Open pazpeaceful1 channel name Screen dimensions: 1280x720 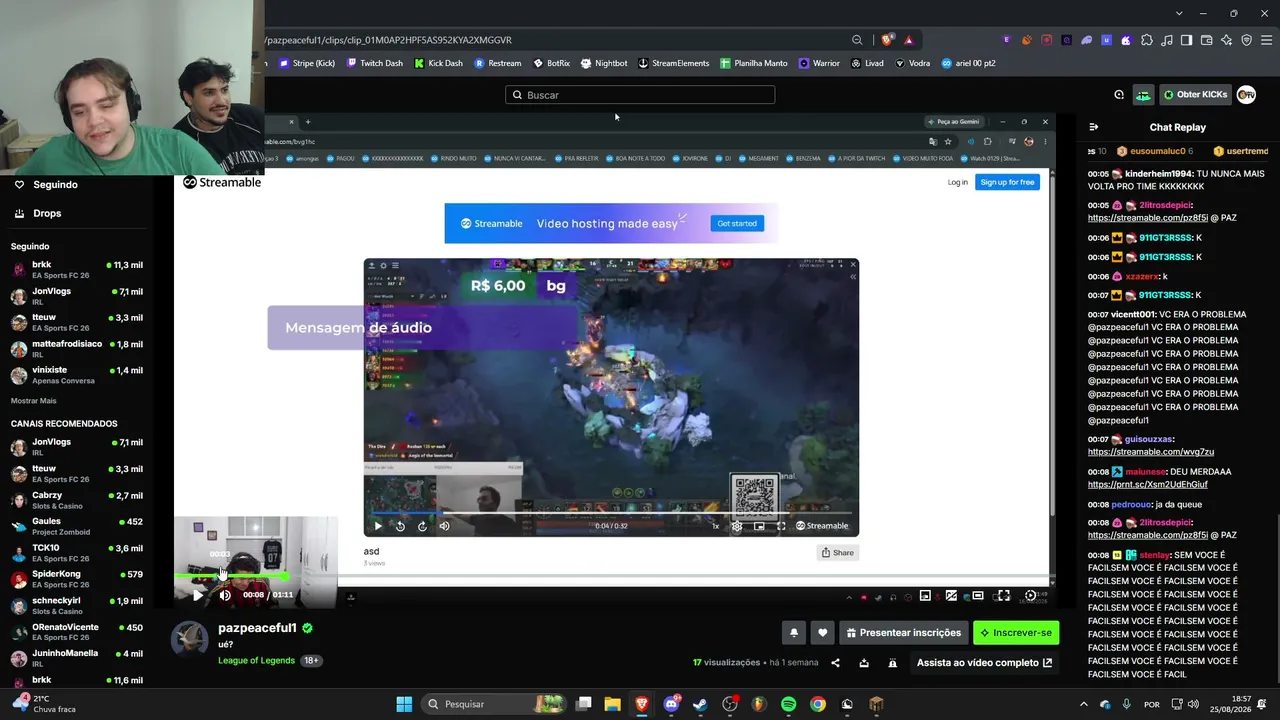coord(257,628)
